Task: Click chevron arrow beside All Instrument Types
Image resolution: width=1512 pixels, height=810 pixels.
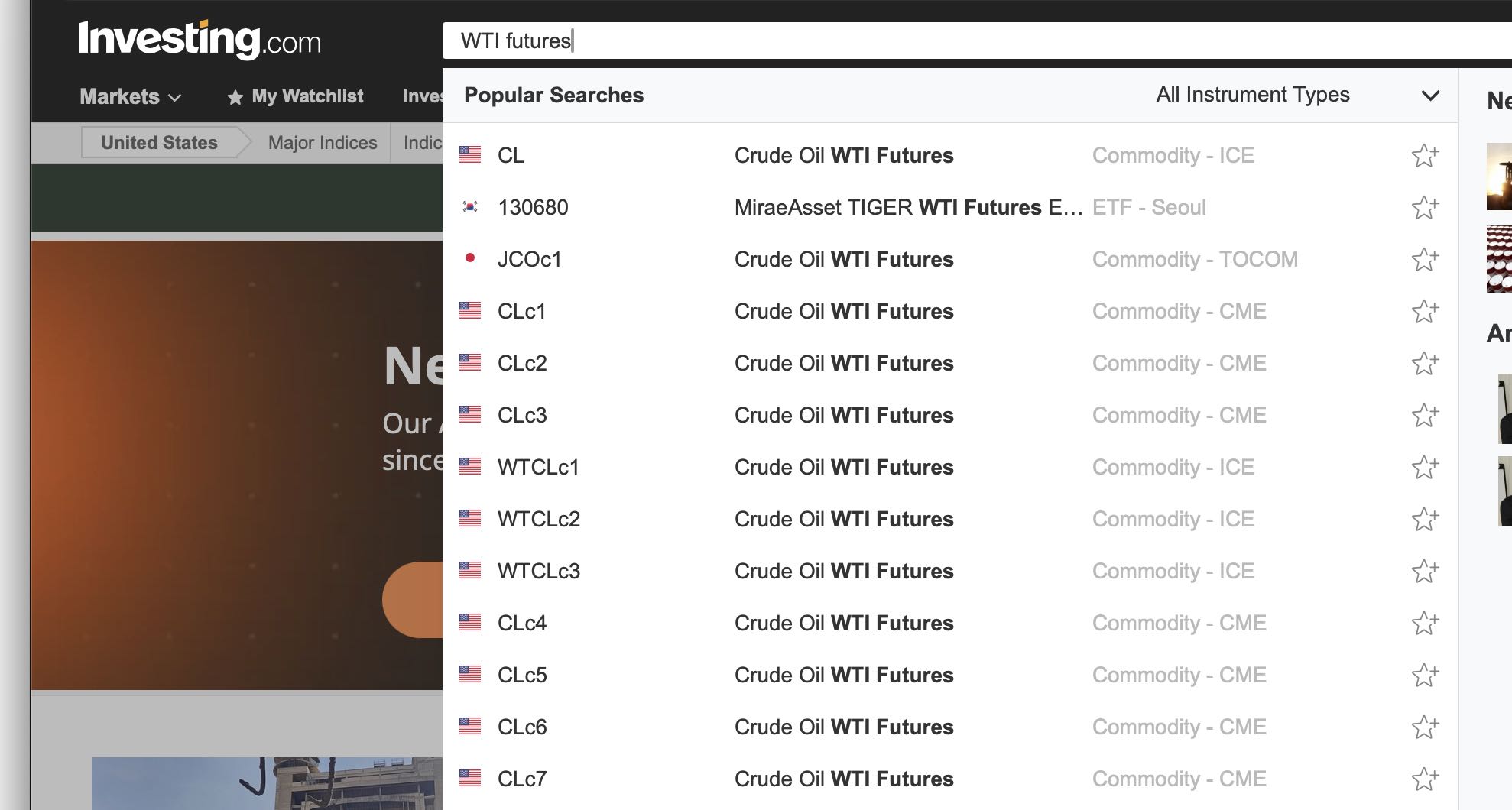Action: (x=1429, y=96)
